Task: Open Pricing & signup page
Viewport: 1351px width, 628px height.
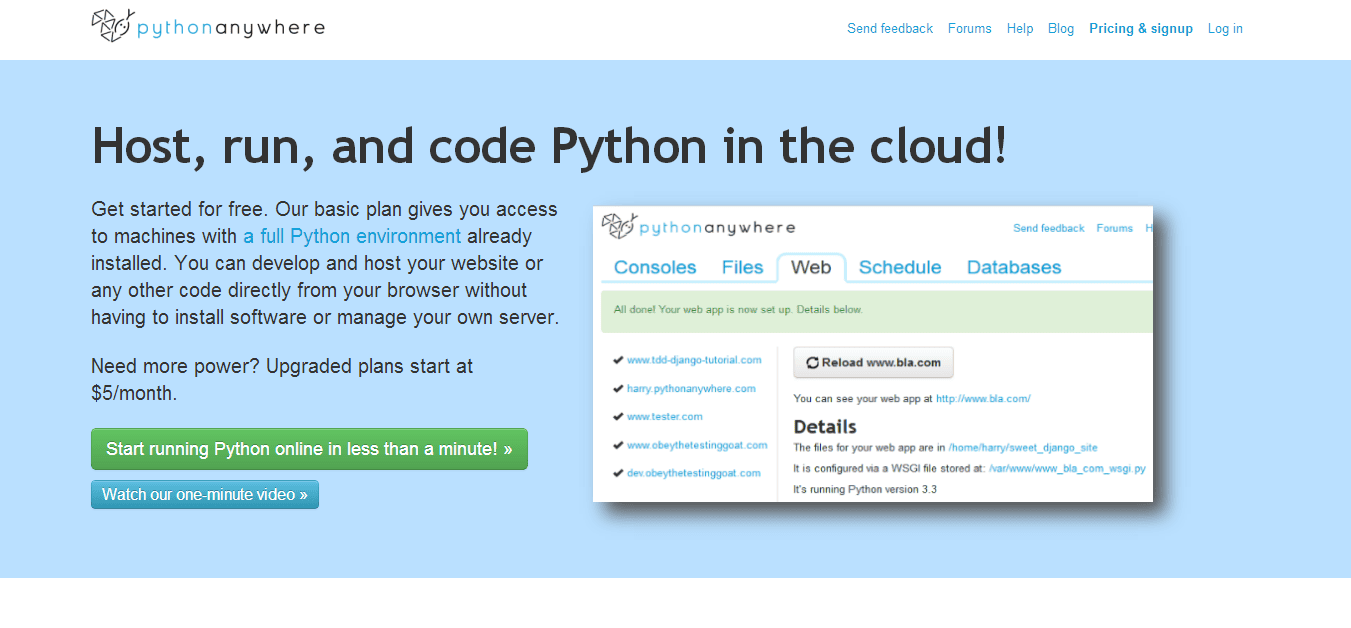Action: 1141,29
